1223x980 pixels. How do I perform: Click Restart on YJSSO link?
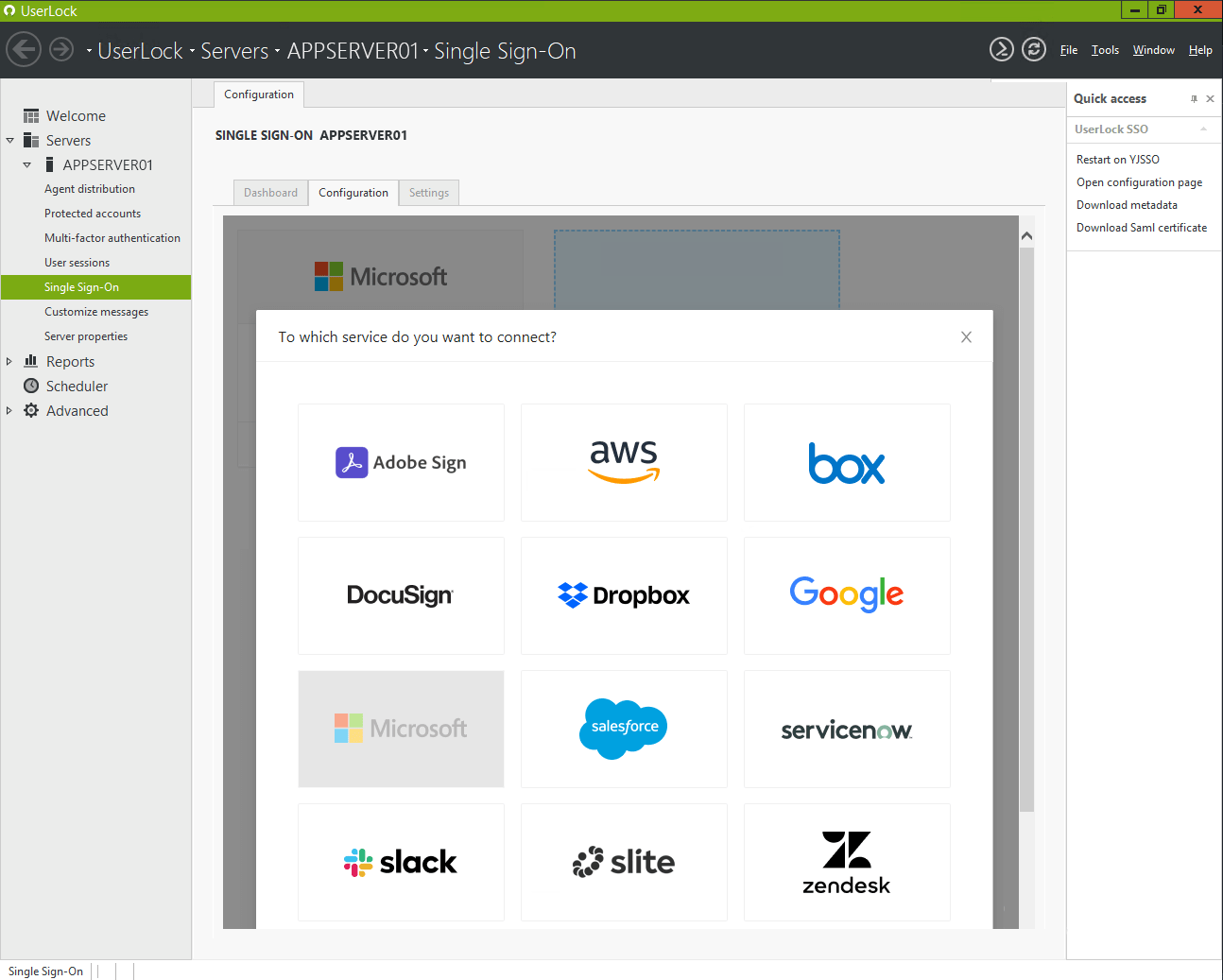1118,160
